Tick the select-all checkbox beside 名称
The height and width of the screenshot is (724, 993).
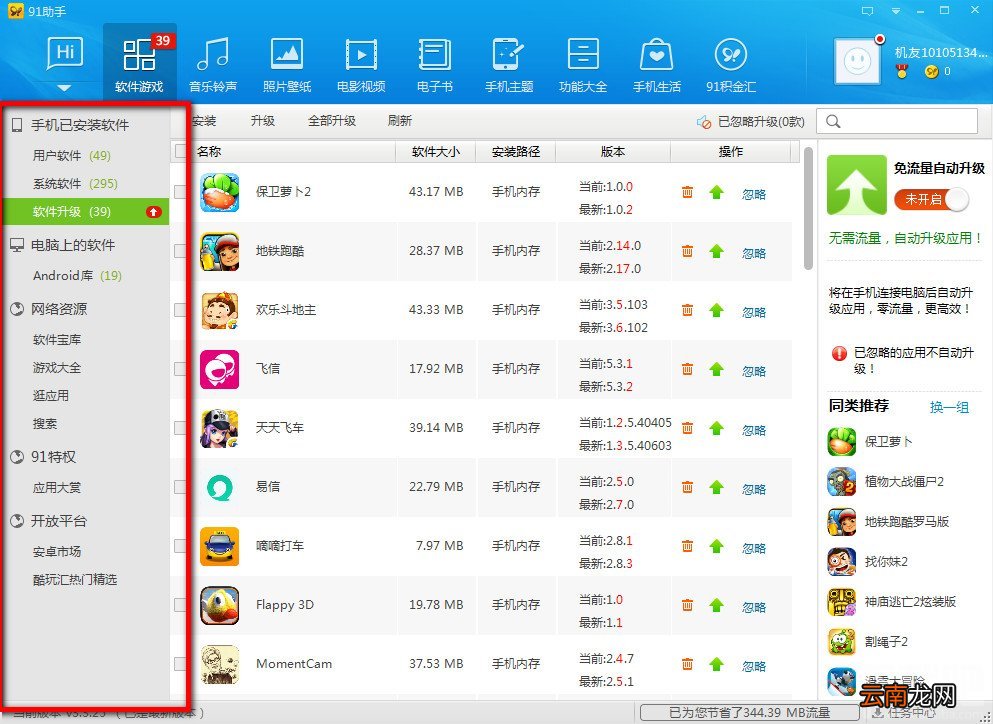click(181, 151)
